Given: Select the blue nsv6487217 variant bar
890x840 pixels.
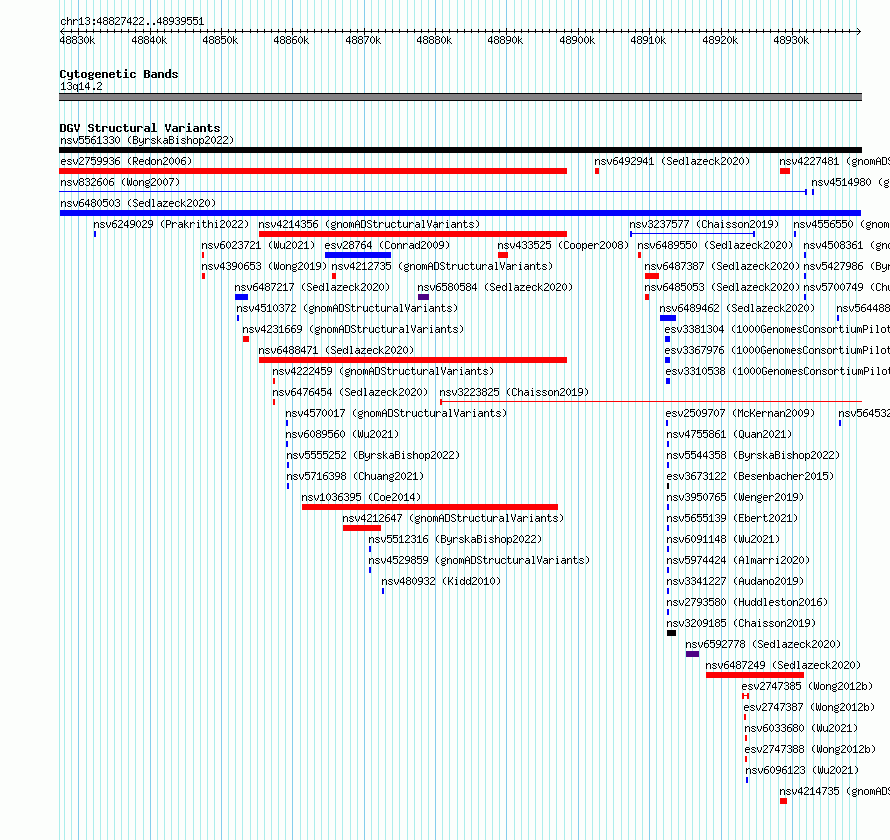Looking at the screenshot, I should 241,297.
